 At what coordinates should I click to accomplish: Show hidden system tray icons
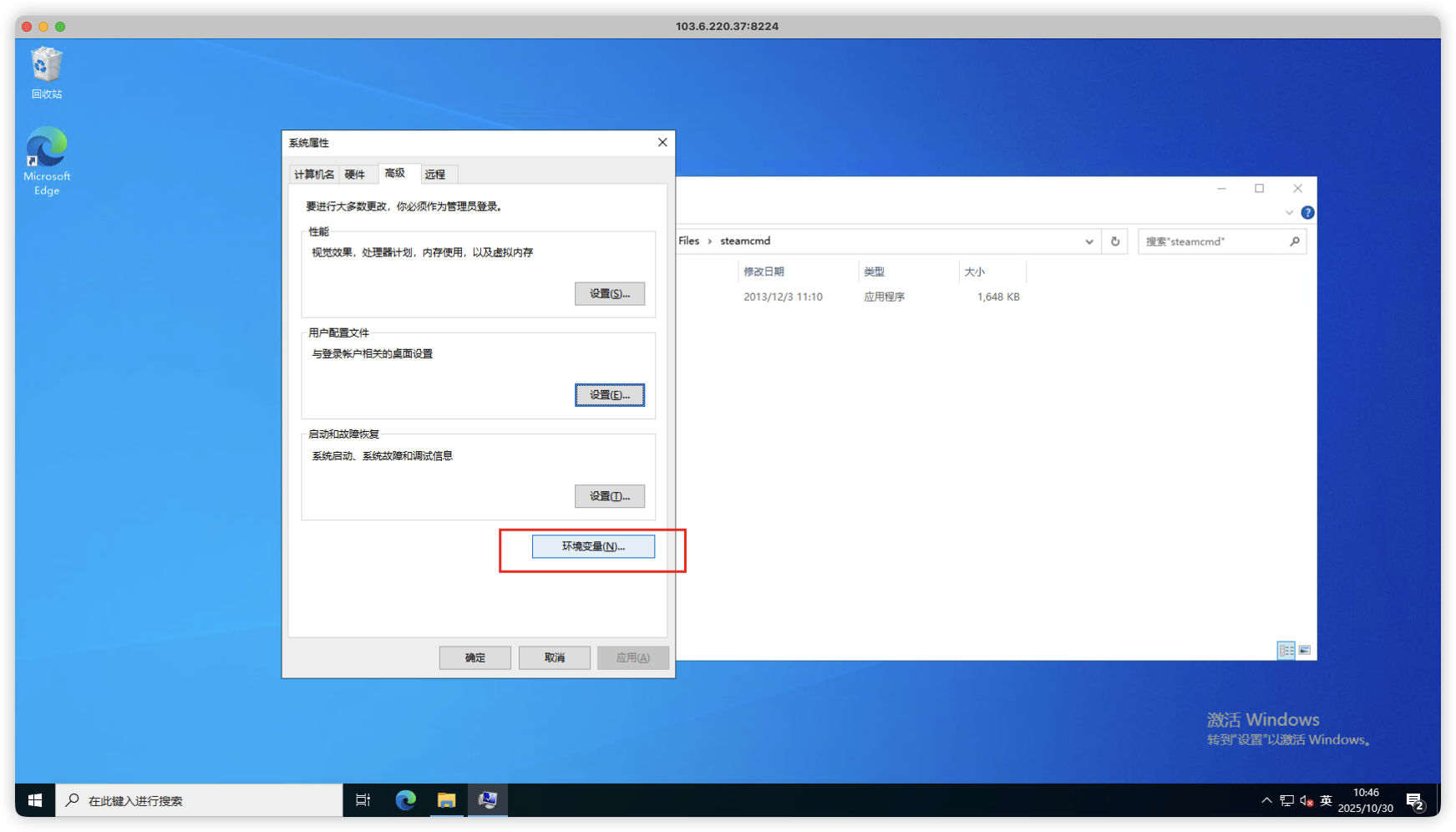coord(1266,800)
